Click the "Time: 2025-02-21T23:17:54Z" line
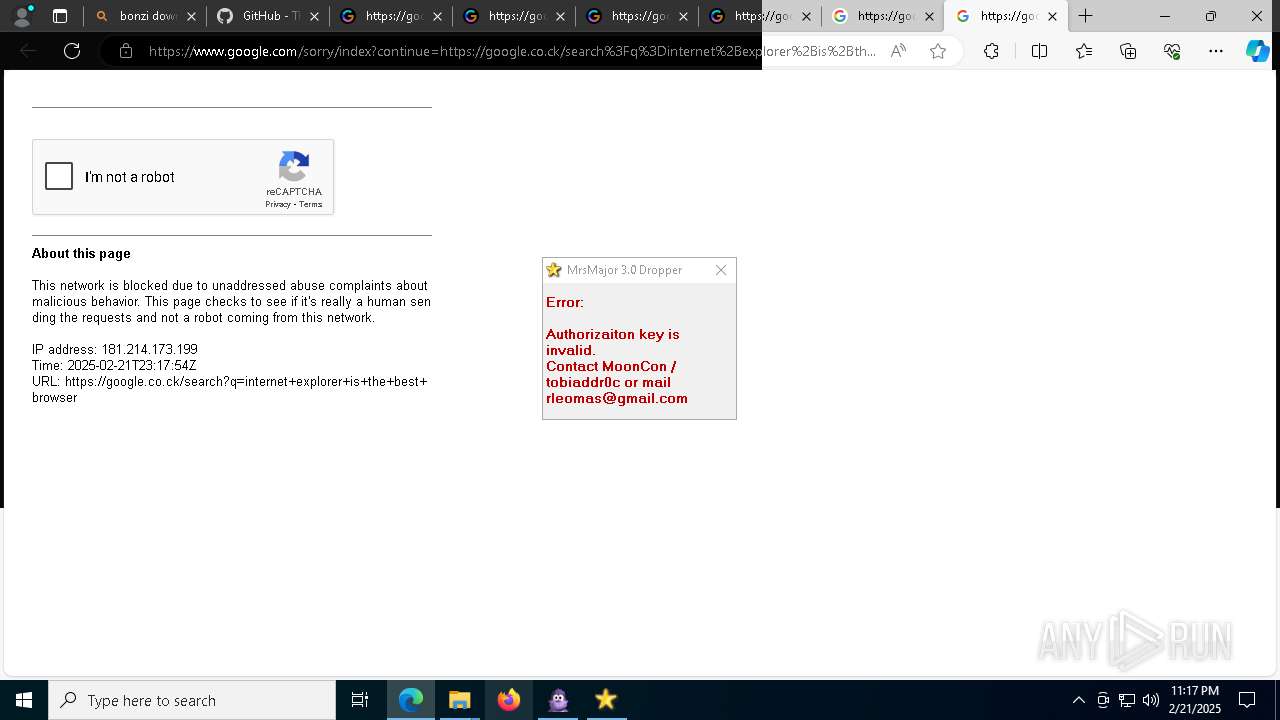 click(114, 366)
